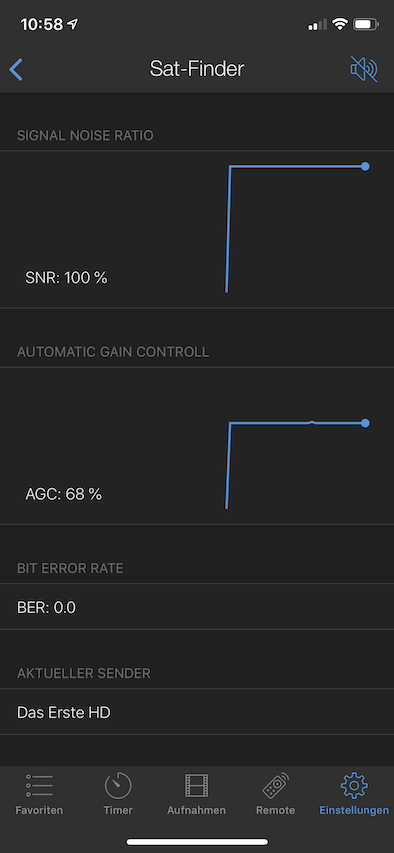Tap the battery status icon
Screen dimensions: 394x853
click(x=366, y=24)
